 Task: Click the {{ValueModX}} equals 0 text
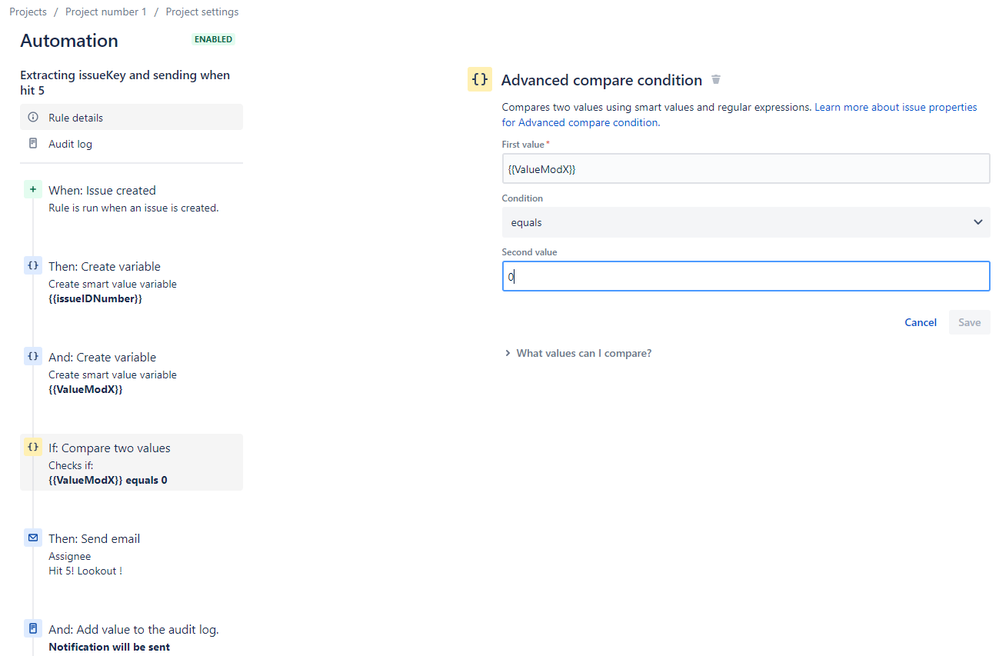[108, 480]
